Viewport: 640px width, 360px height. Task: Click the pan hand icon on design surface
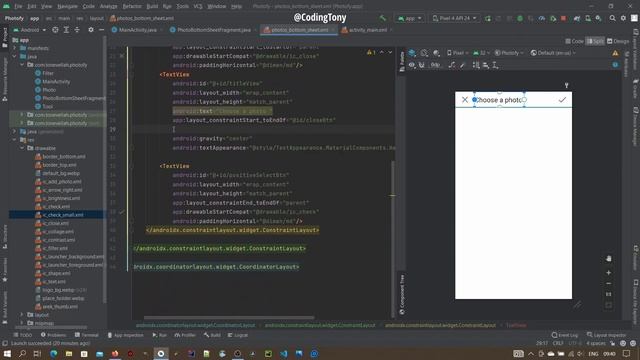tap(609, 259)
